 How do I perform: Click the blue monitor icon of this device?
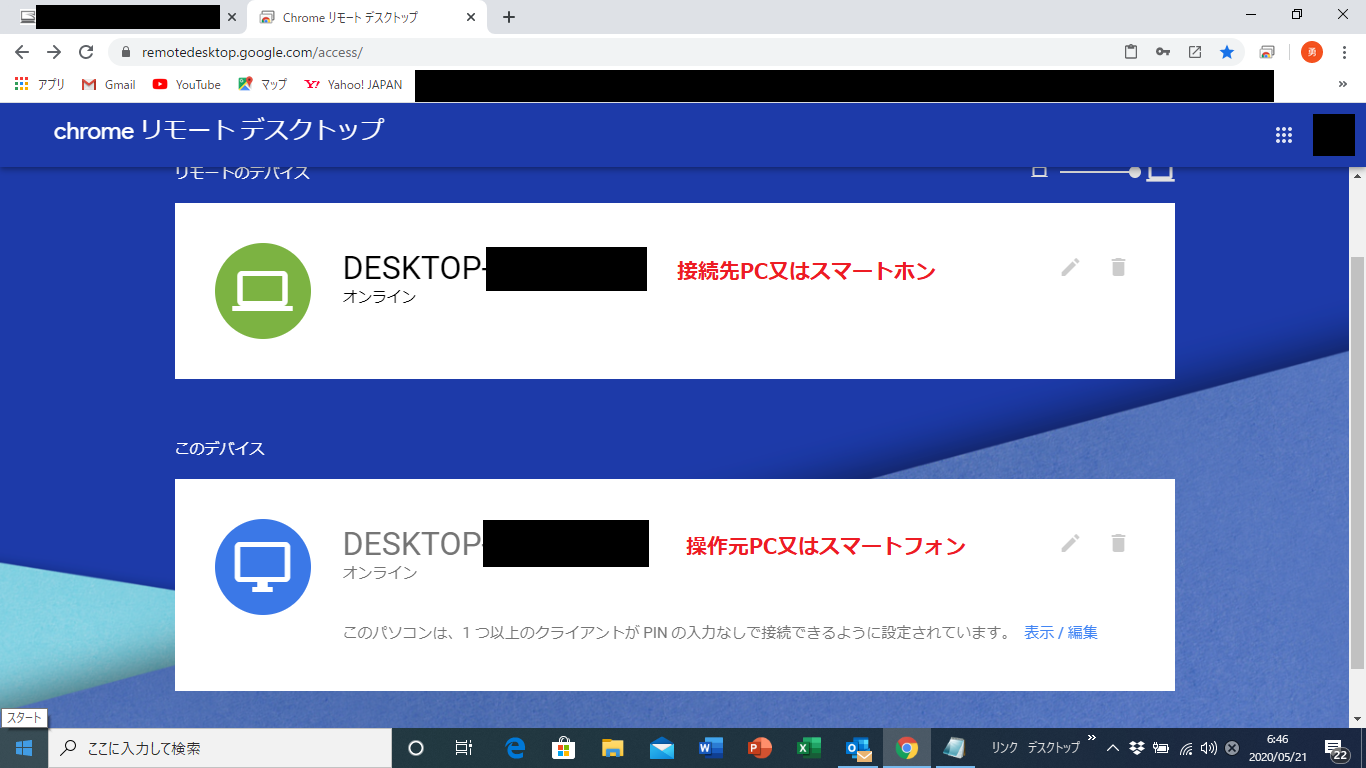(263, 567)
